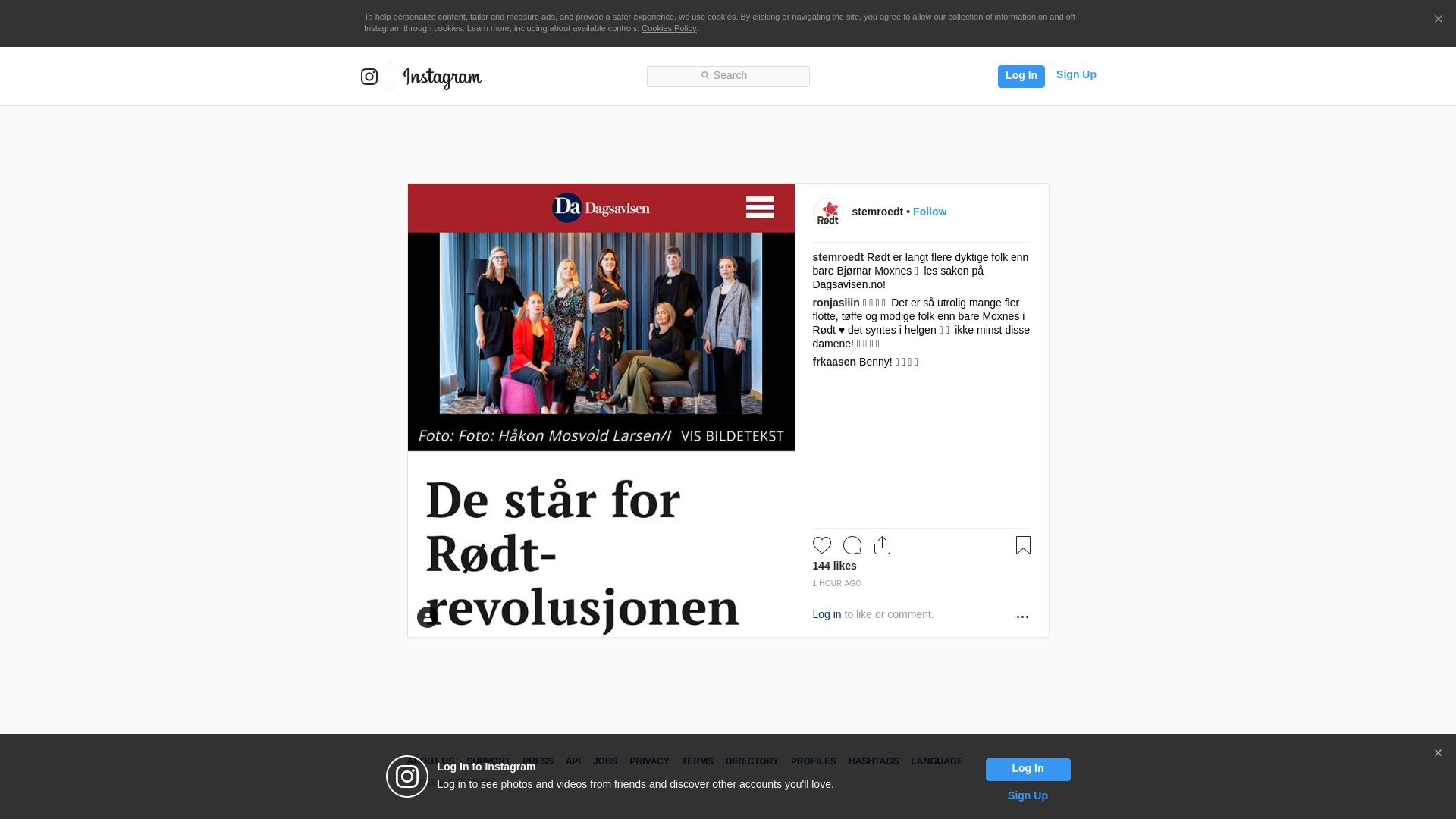Click Log in link to comment

pyautogui.click(x=827, y=614)
